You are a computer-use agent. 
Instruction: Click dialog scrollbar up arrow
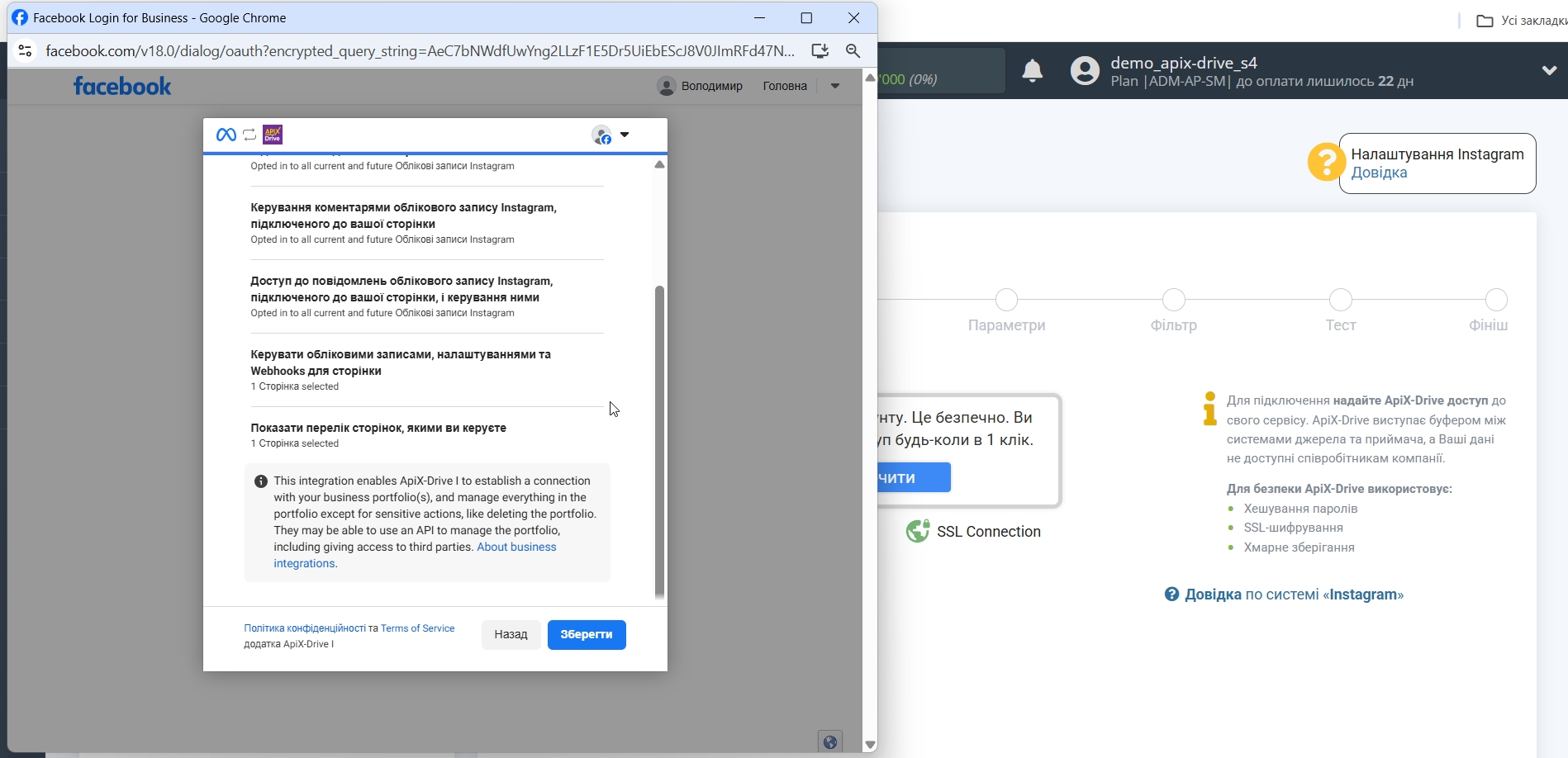pos(659,164)
